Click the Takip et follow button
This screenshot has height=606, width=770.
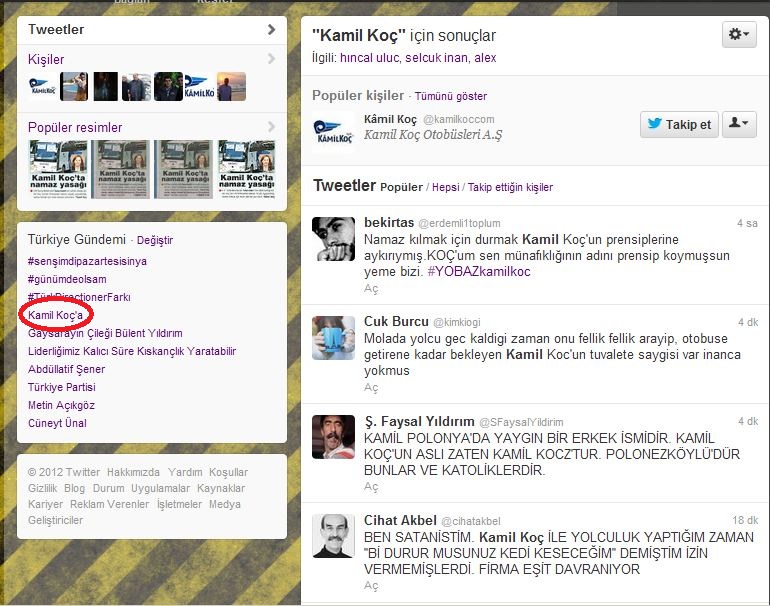click(x=679, y=124)
